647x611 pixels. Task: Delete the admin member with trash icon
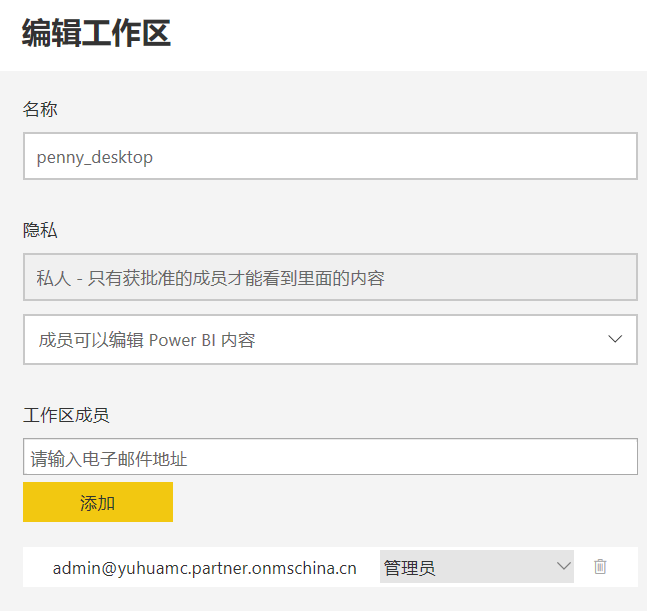pos(600,567)
